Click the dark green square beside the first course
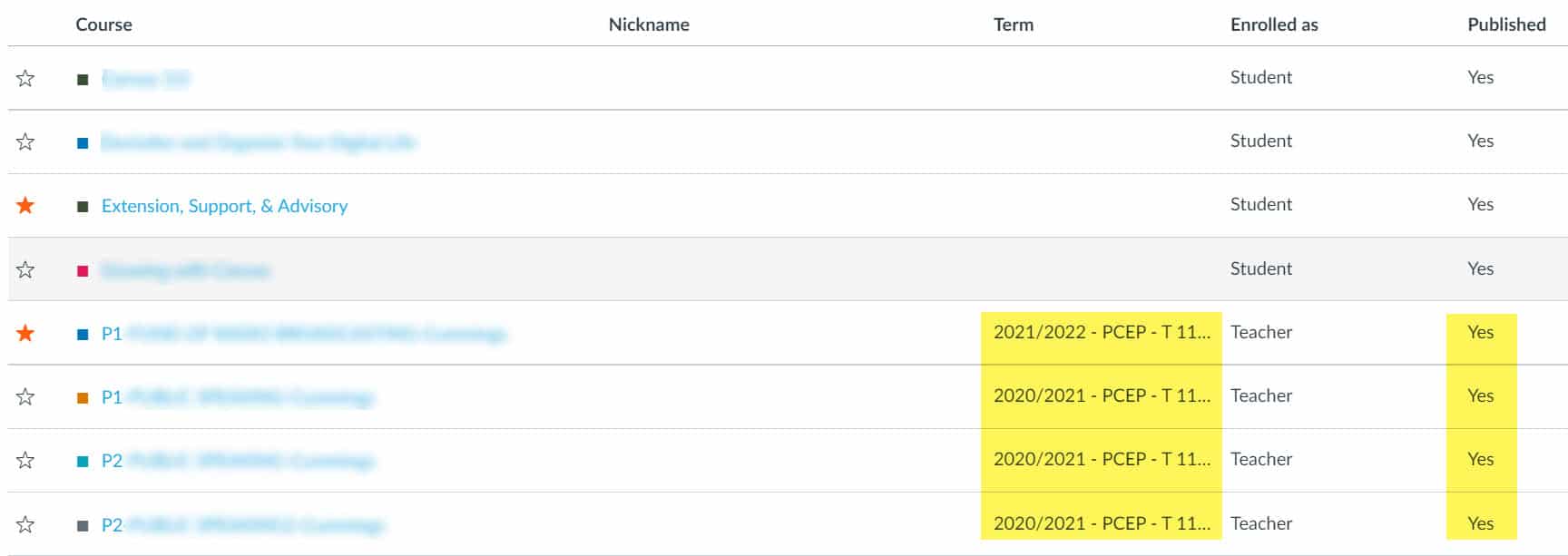Screen dimensions: 1568x556 (83, 77)
